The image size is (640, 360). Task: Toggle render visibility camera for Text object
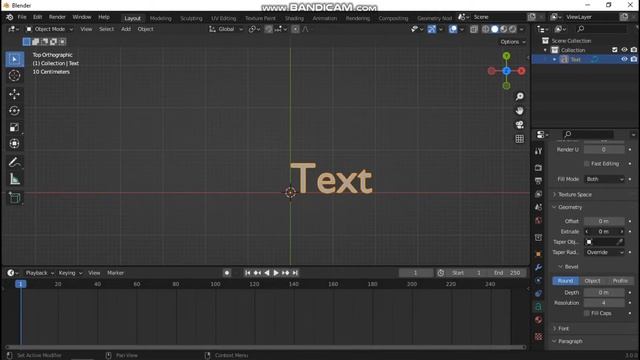(633, 59)
